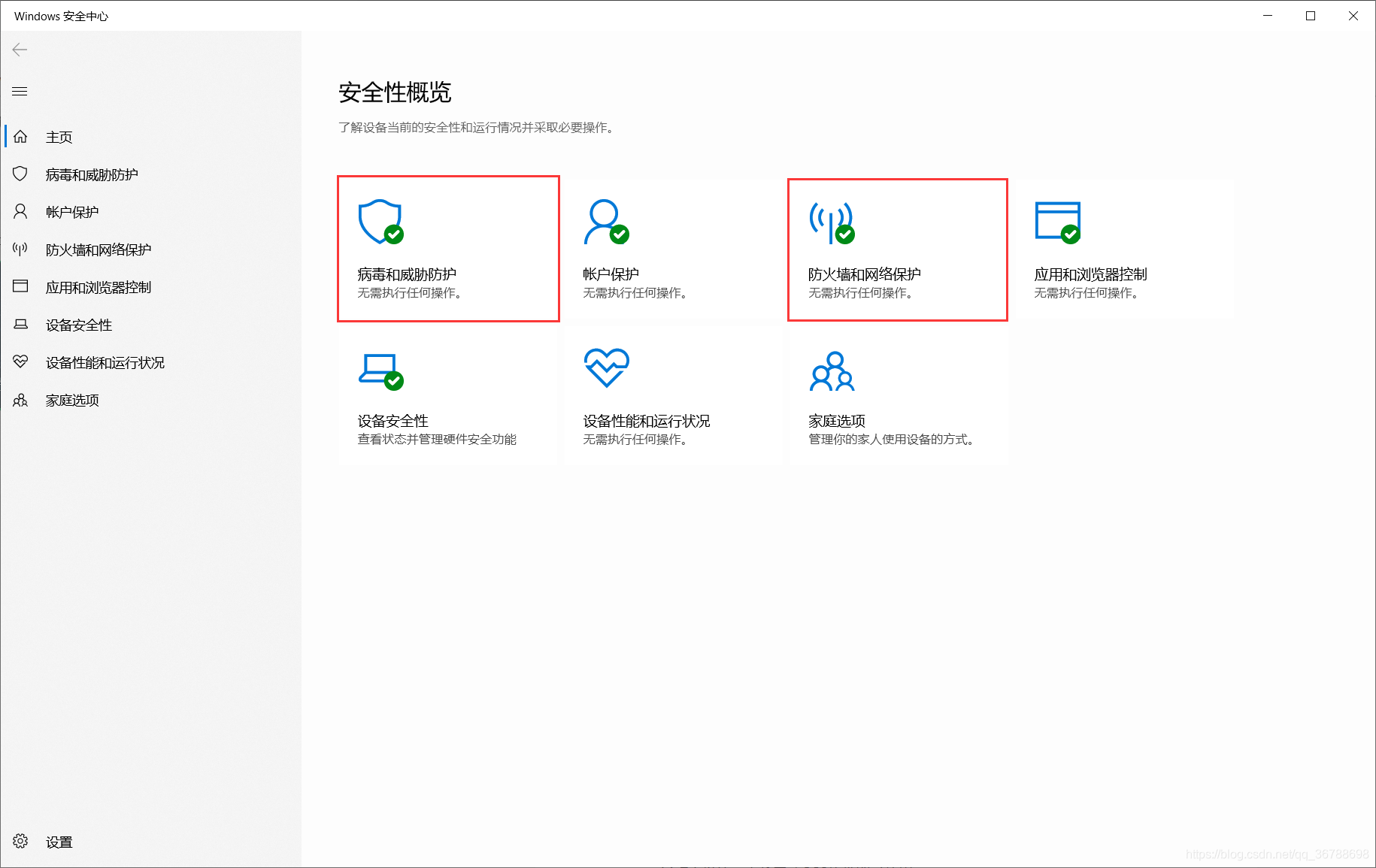Open the 病毒和威胁防护 card title
This screenshot has width=1376, height=868.
[407, 274]
